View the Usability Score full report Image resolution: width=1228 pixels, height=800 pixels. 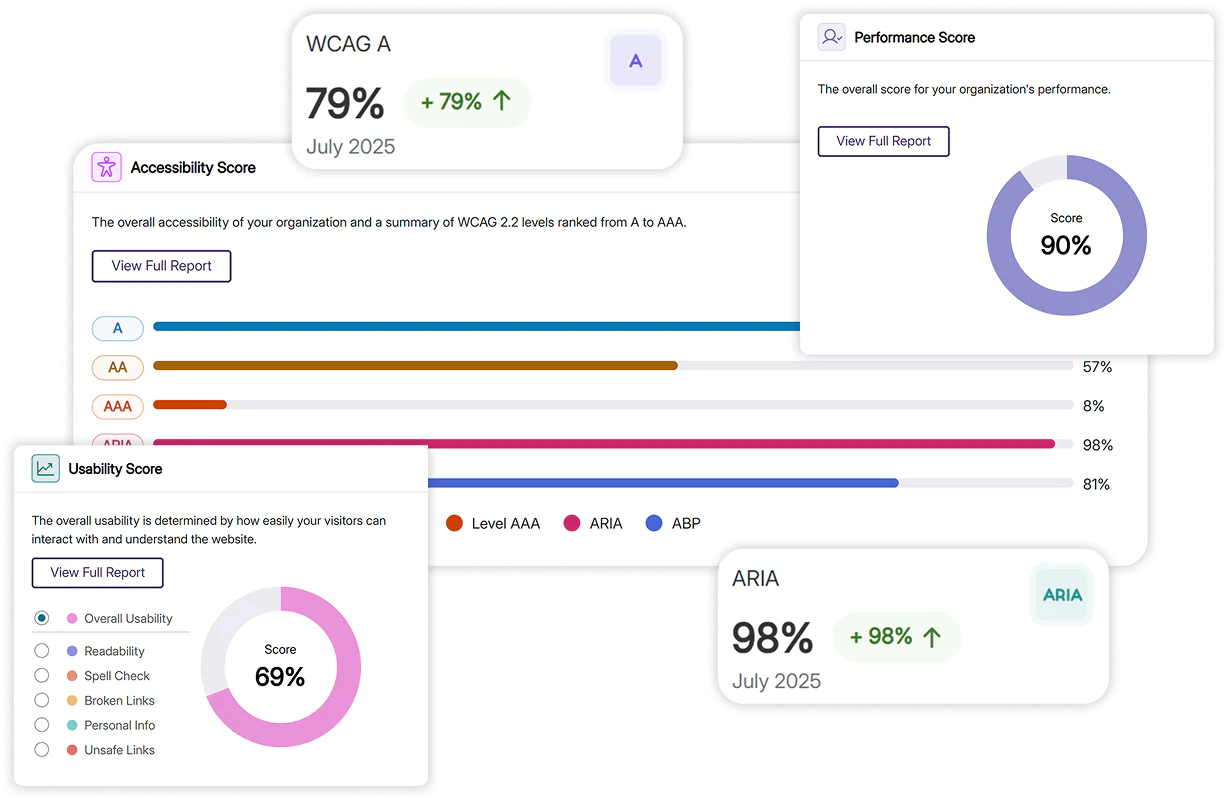coord(98,572)
